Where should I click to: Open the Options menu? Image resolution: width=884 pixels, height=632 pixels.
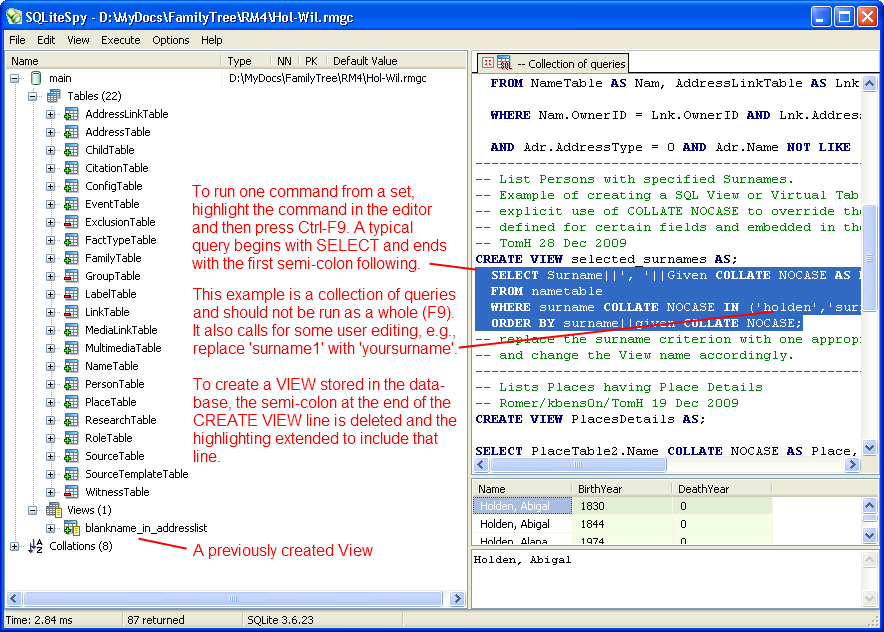click(171, 40)
